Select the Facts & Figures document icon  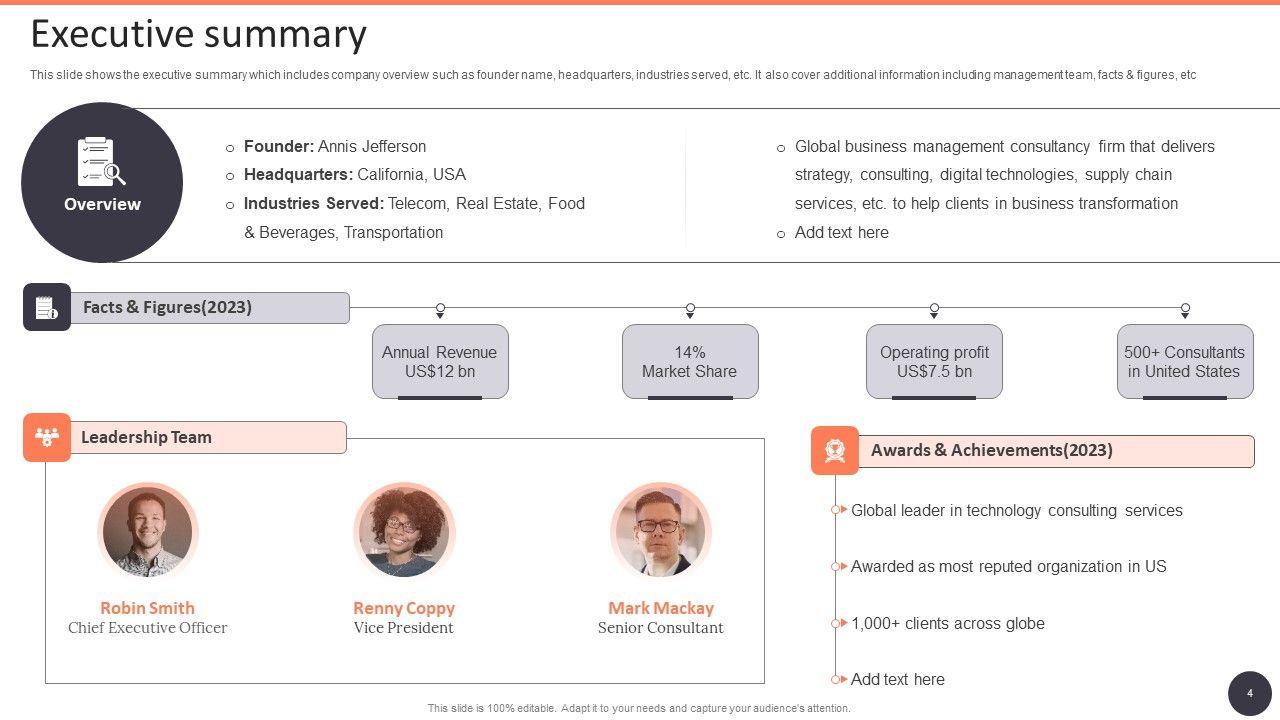(x=47, y=307)
